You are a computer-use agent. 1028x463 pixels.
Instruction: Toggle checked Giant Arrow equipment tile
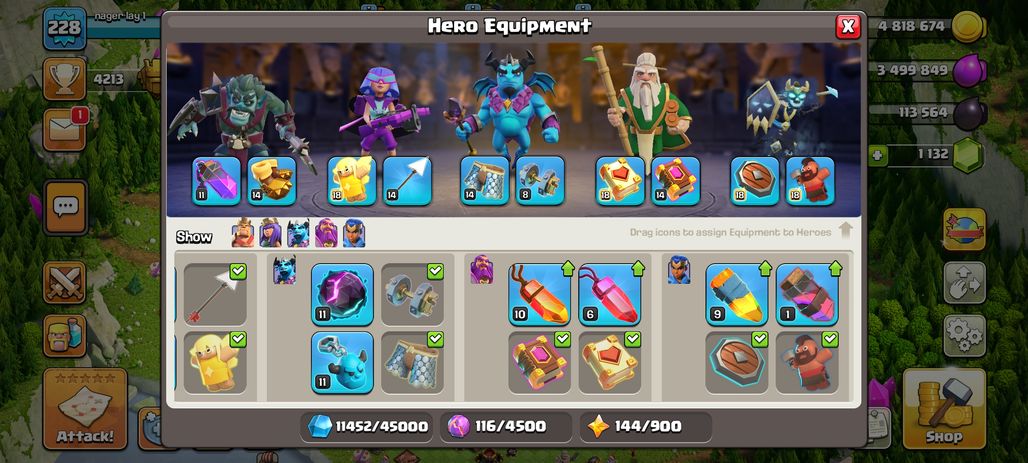click(x=215, y=294)
